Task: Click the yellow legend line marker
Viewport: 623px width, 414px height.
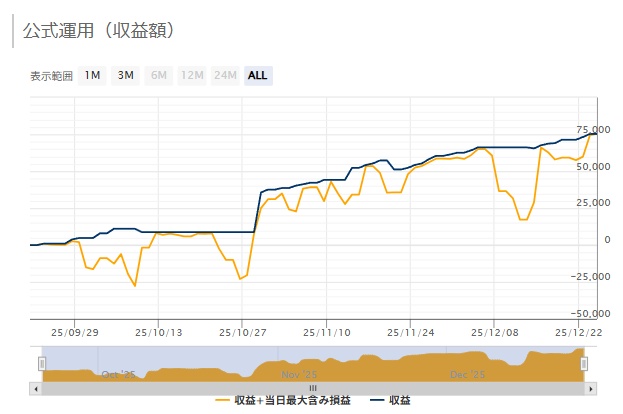Action: (x=223, y=401)
